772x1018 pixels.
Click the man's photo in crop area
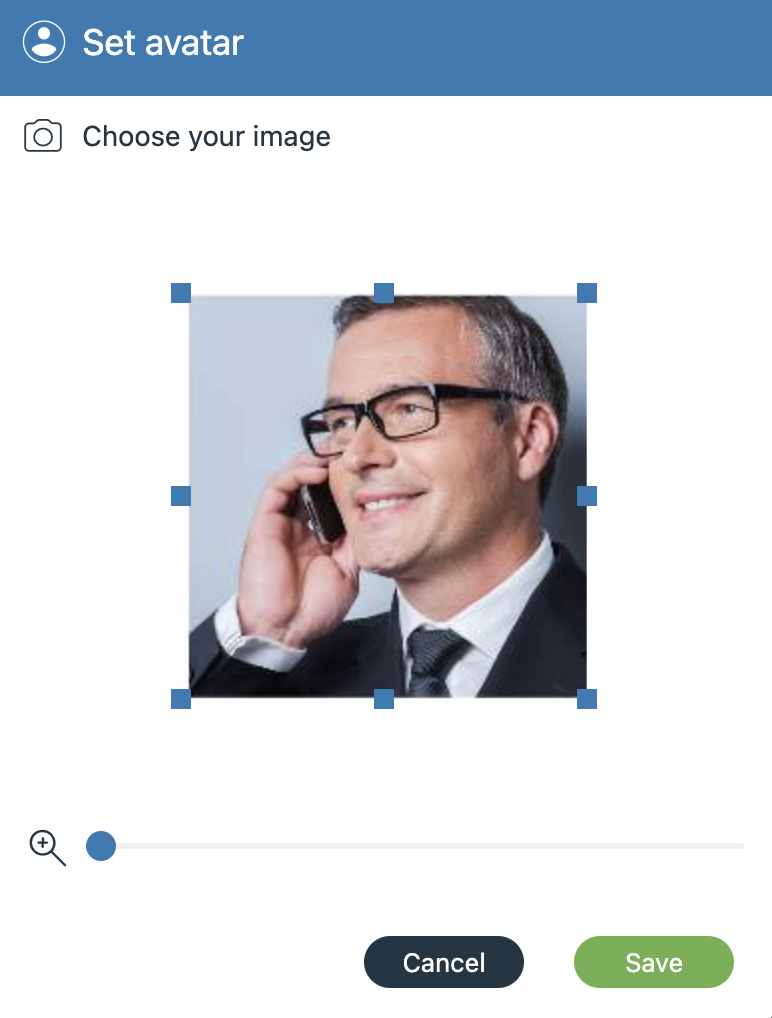pos(388,497)
